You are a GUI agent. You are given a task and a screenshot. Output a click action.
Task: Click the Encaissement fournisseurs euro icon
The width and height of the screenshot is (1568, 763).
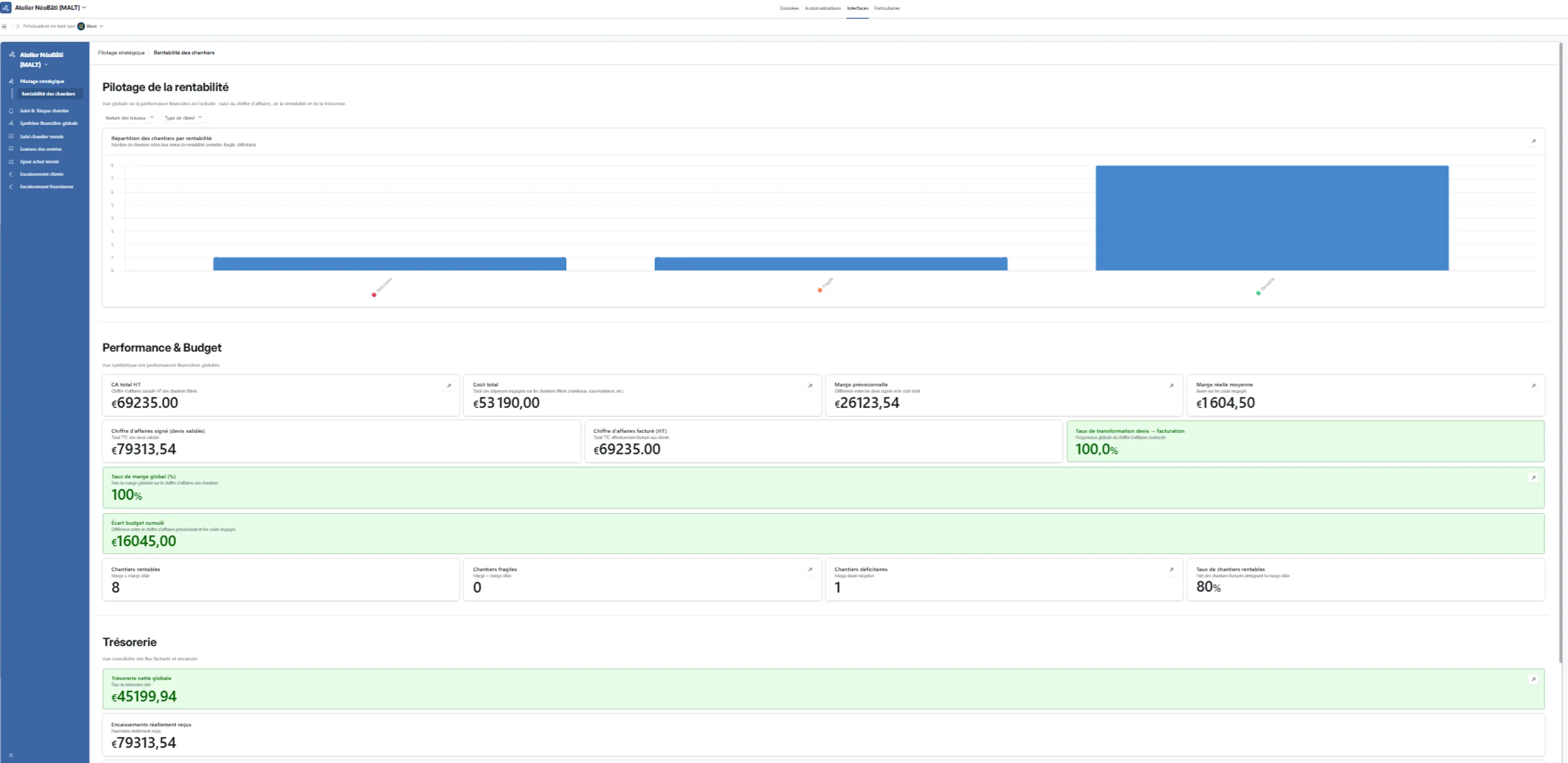(x=11, y=186)
